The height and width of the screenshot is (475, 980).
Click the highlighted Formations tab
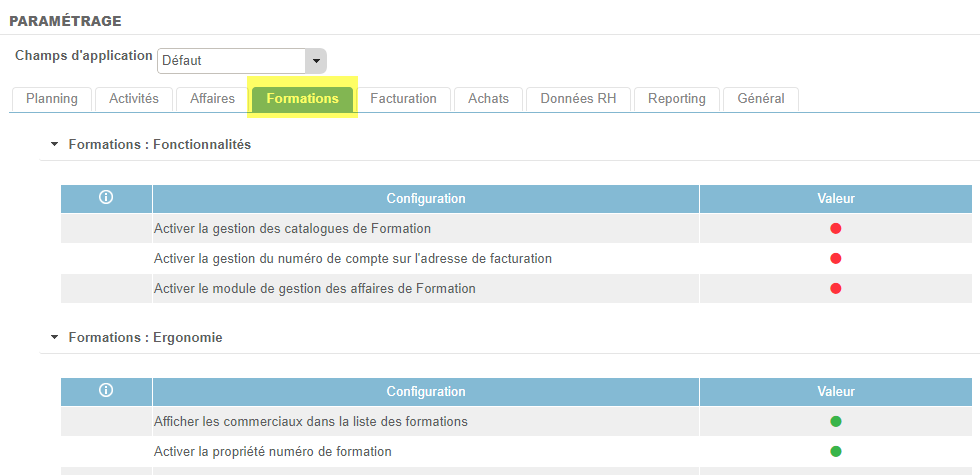[302, 99]
